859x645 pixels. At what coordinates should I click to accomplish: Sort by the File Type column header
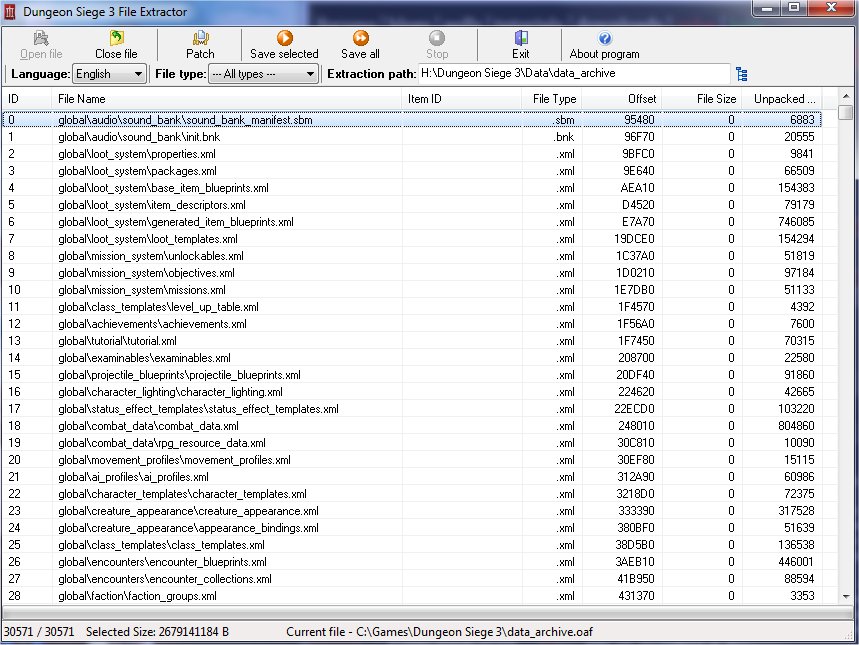coord(552,99)
